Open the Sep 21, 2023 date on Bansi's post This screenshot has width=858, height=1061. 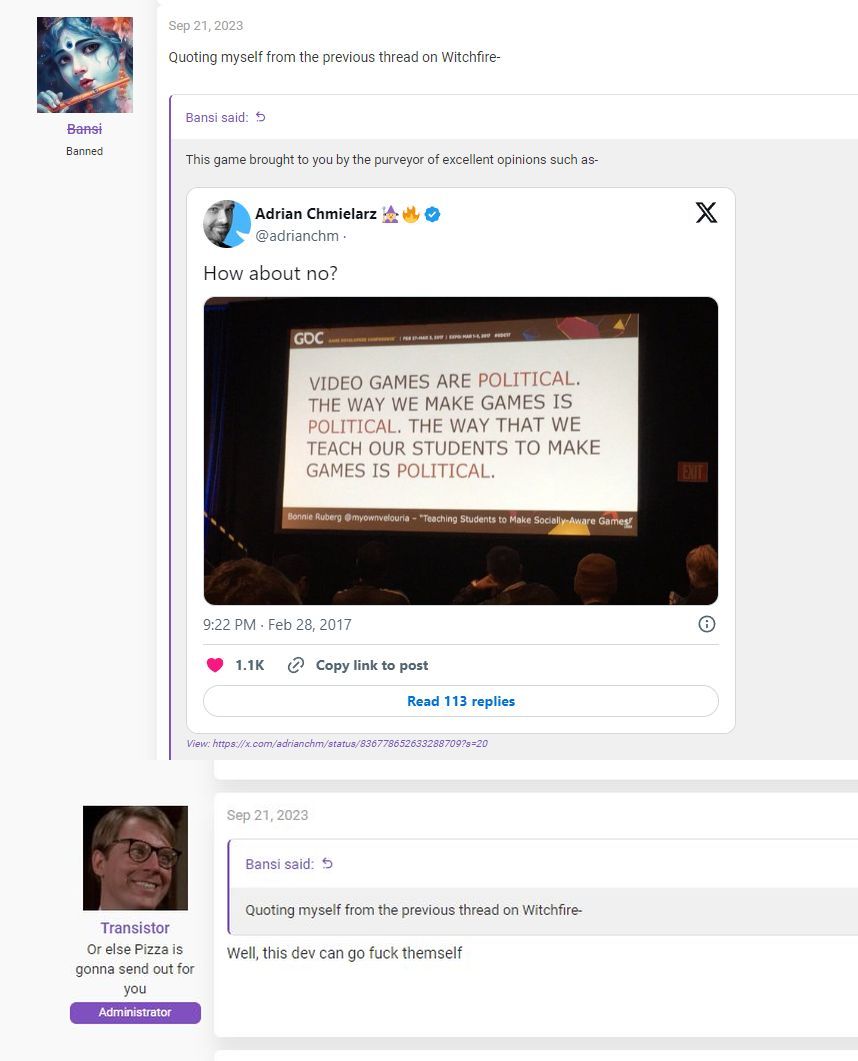(x=206, y=26)
